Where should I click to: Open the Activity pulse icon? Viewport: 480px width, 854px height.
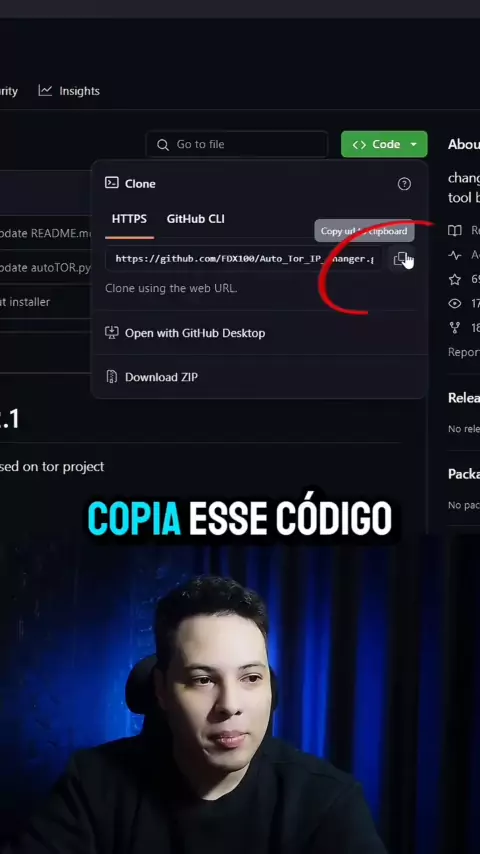pyautogui.click(x=455, y=255)
